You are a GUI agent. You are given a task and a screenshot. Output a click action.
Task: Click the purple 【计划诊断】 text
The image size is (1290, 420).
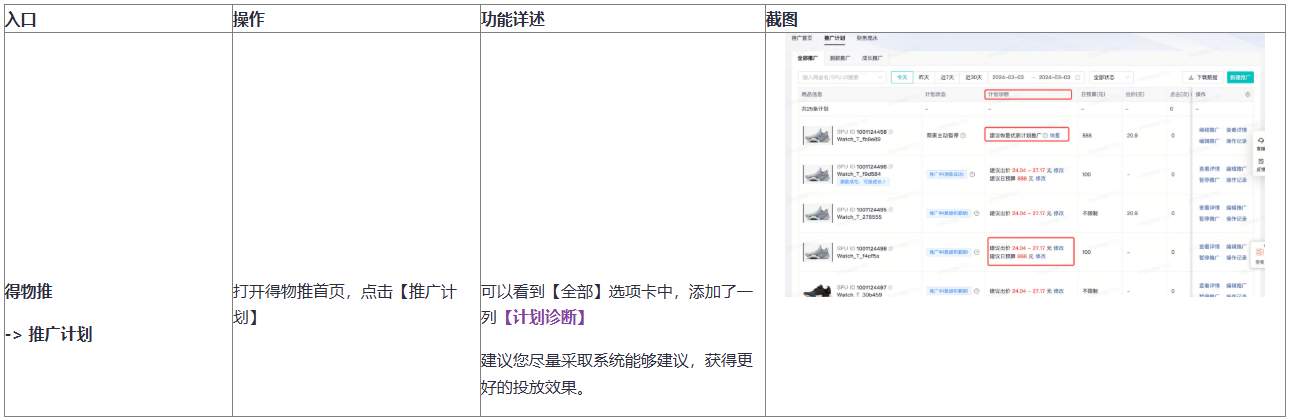pyautogui.click(x=544, y=316)
